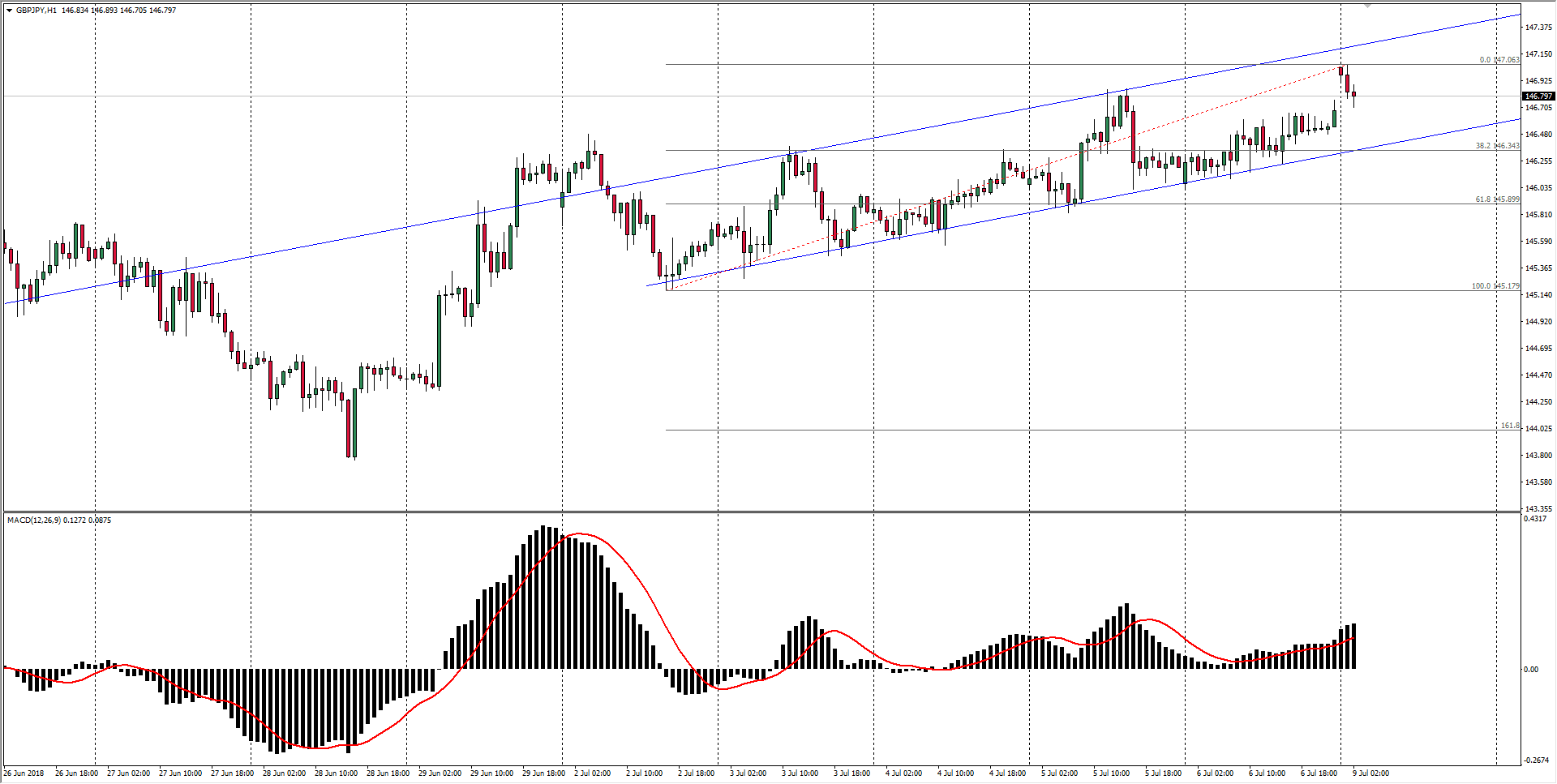
Task: Select the current price label 146.797
Action: (1538, 96)
